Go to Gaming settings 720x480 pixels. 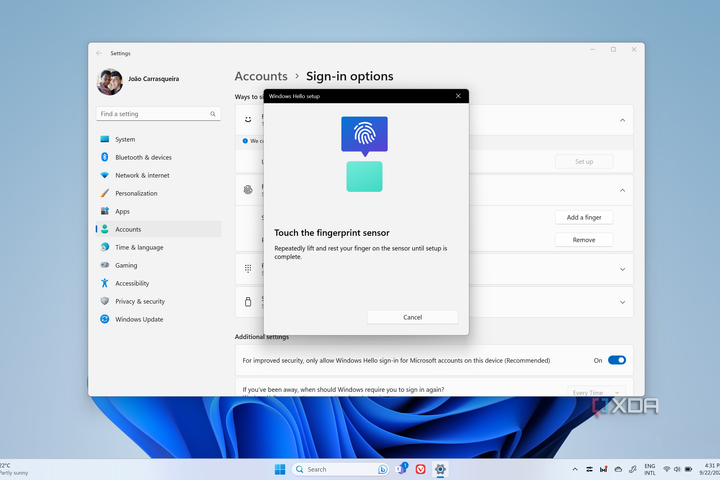click(158, 265)
